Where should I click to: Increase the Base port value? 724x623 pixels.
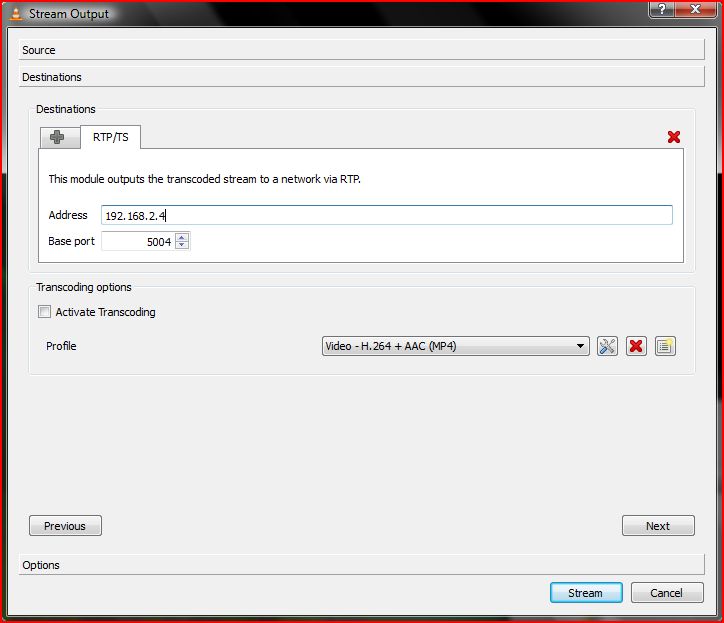click(182, 237)
